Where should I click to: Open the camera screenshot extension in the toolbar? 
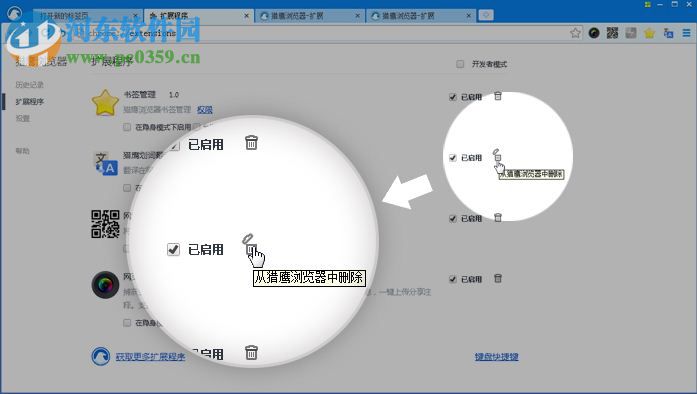[594, 33]
